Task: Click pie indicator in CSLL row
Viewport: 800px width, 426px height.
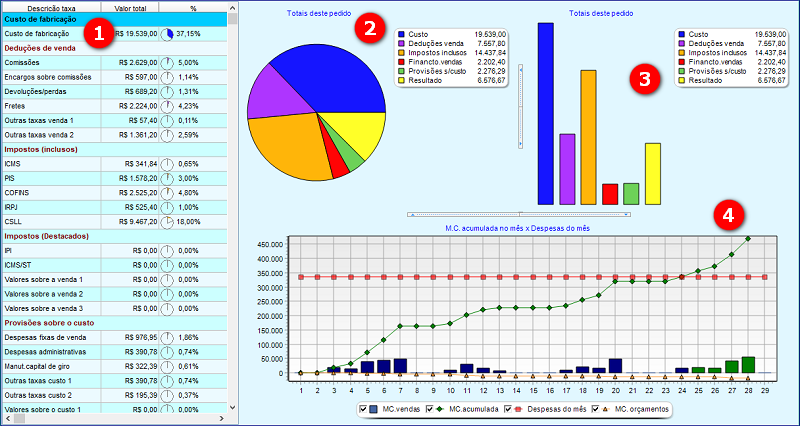Action: (167, 222)
